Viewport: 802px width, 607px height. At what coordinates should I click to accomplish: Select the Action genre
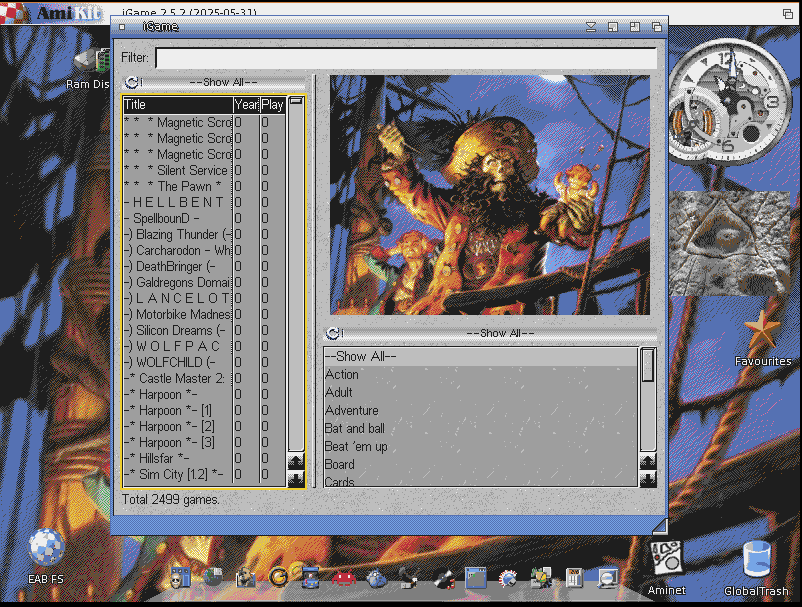[x=481, y=374]
